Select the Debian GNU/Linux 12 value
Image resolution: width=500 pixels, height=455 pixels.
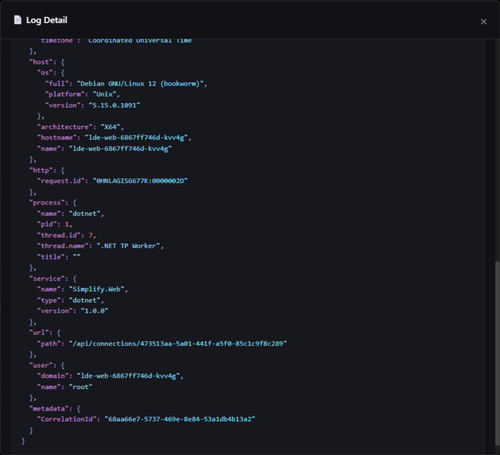pyautogui.click(x=140, y=84)
